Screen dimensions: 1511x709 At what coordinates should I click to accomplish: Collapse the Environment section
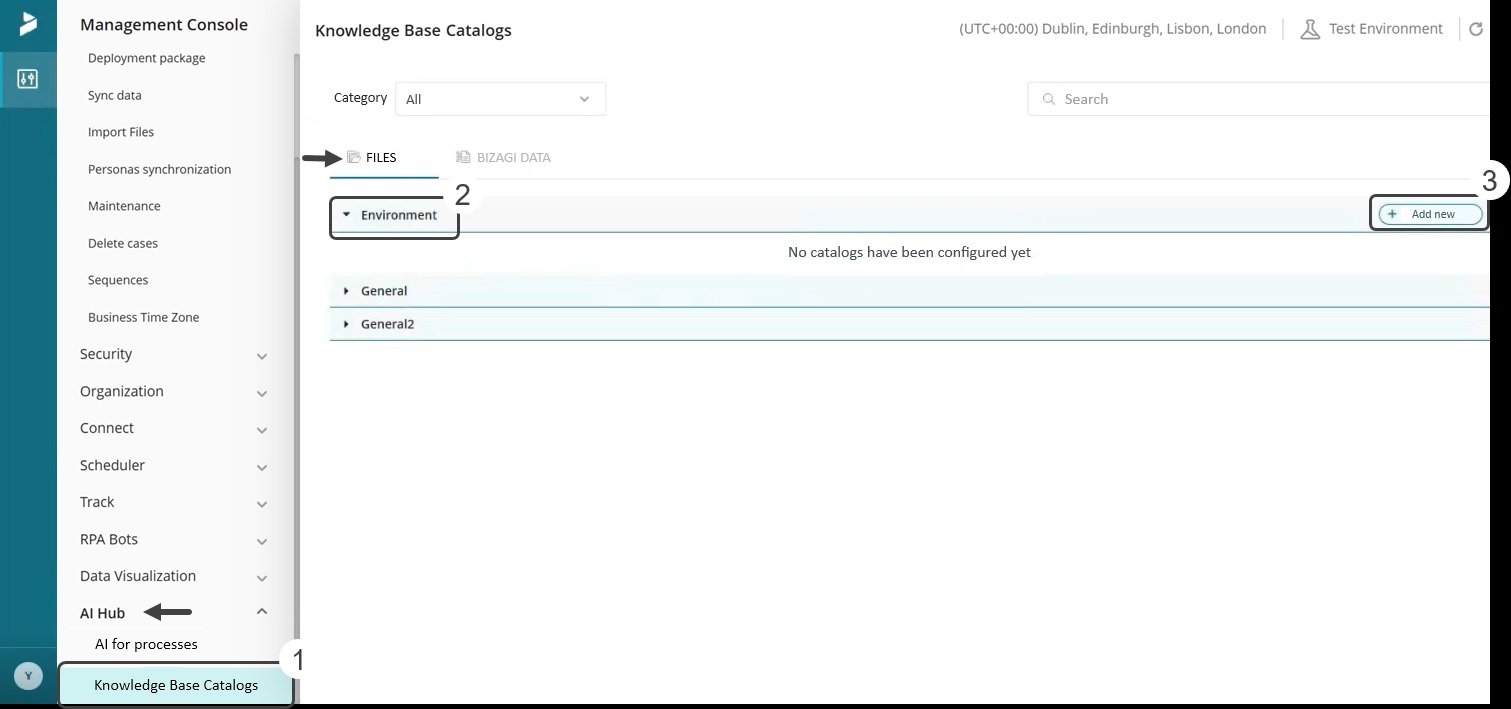347,215
